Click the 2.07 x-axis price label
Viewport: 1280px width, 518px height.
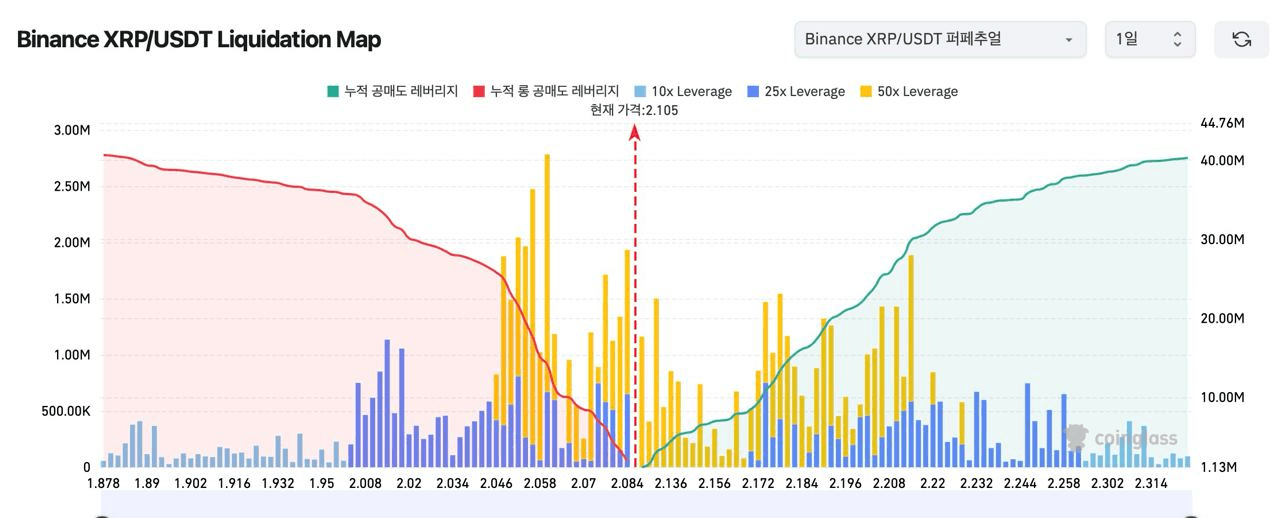point(583,484)
